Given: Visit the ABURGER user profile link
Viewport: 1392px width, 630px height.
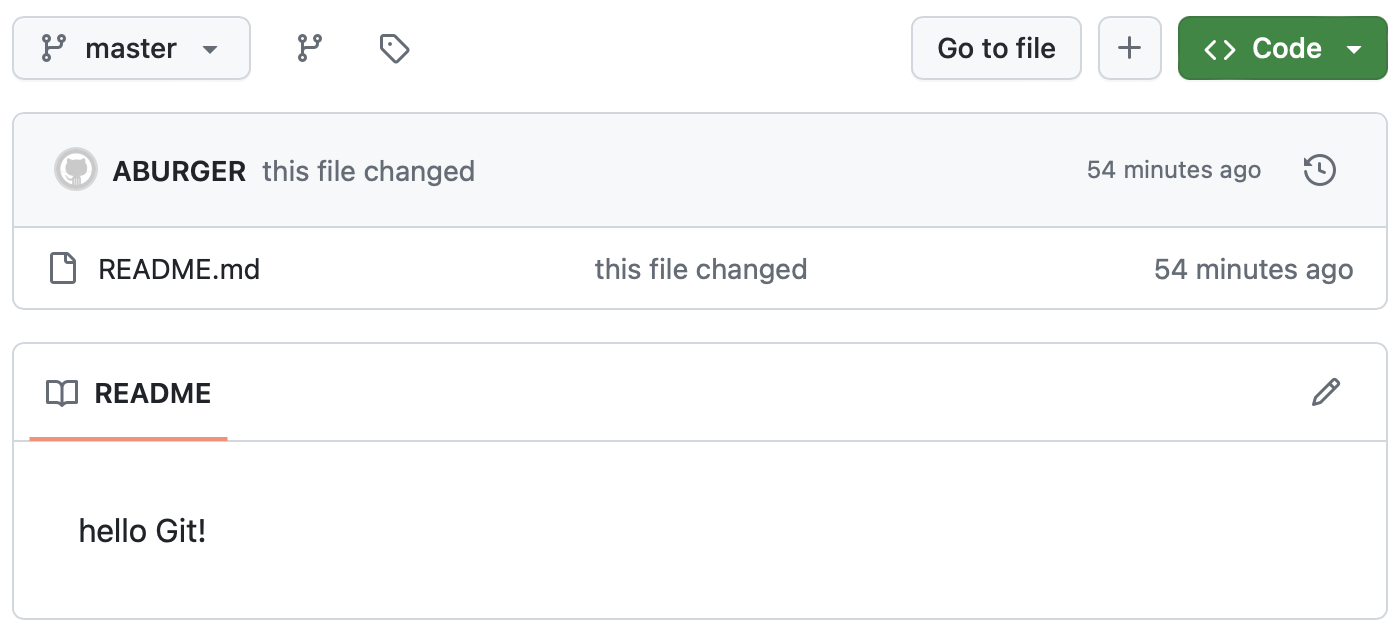Looking at the screenshot, I should click(179, 171).
